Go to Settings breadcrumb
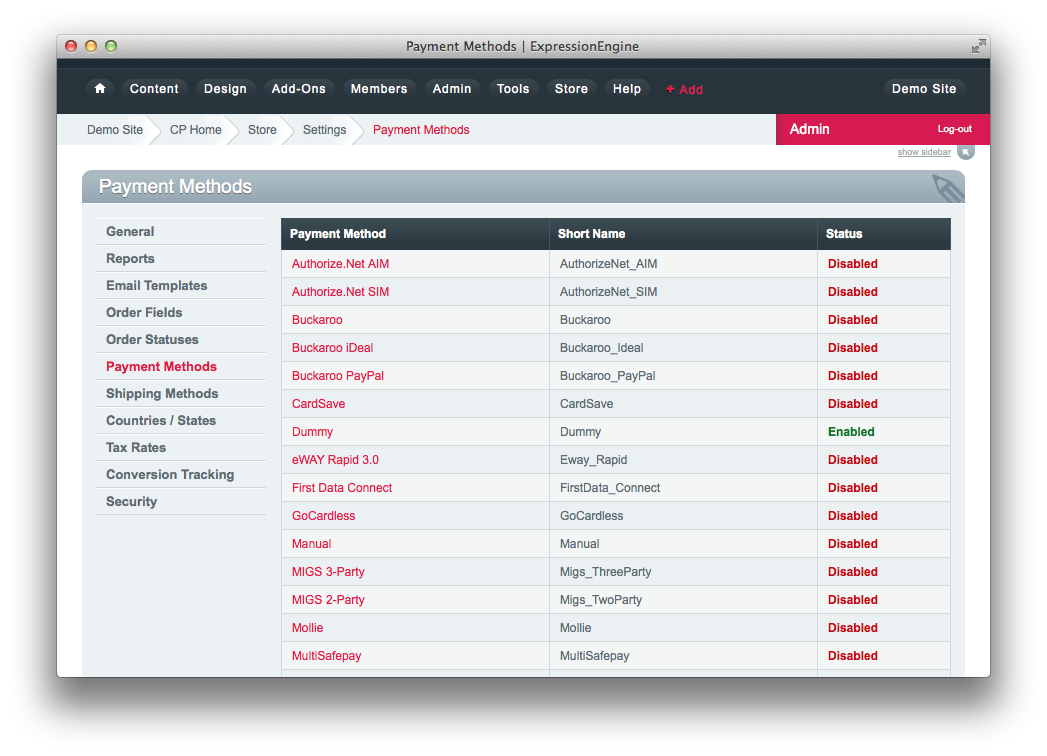Viewport: 1047px width, 756px height. (325, 130)
